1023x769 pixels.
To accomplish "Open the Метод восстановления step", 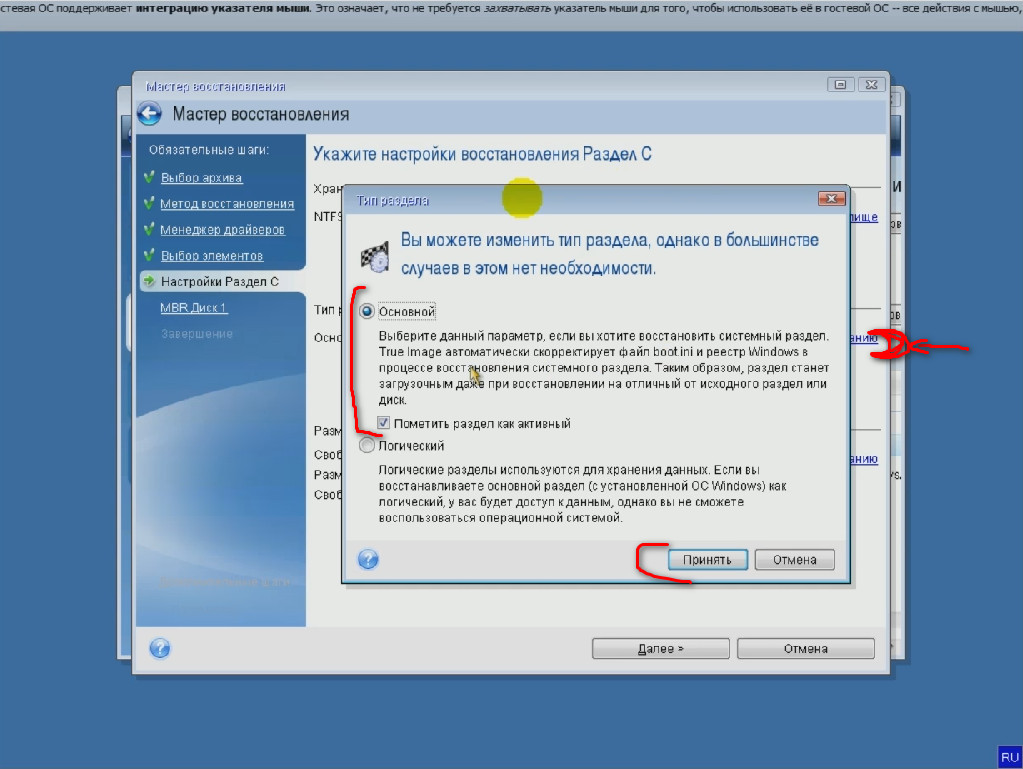I will (x=227, y=204).
